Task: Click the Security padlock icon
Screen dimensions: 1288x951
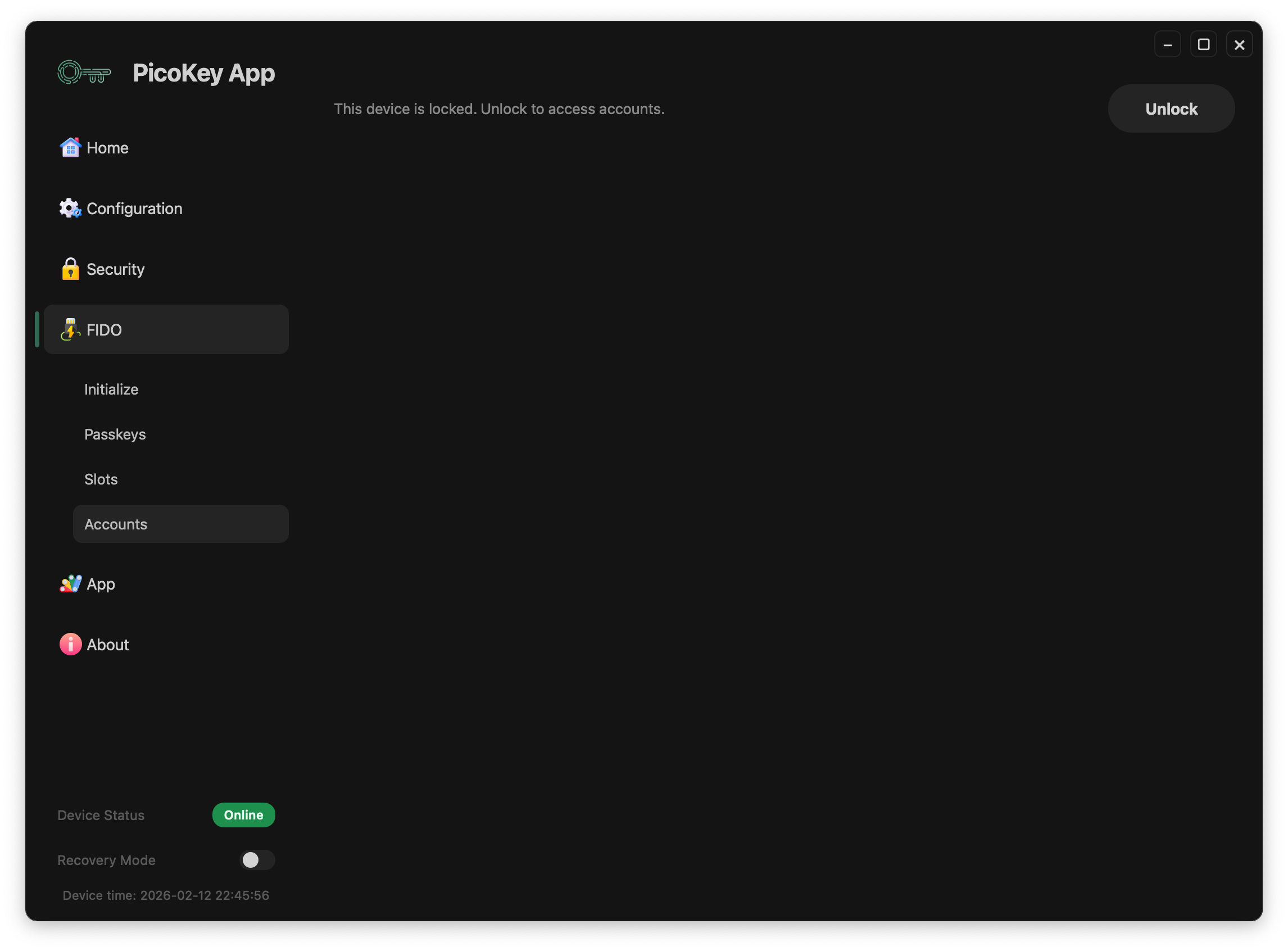Action: 70,269
